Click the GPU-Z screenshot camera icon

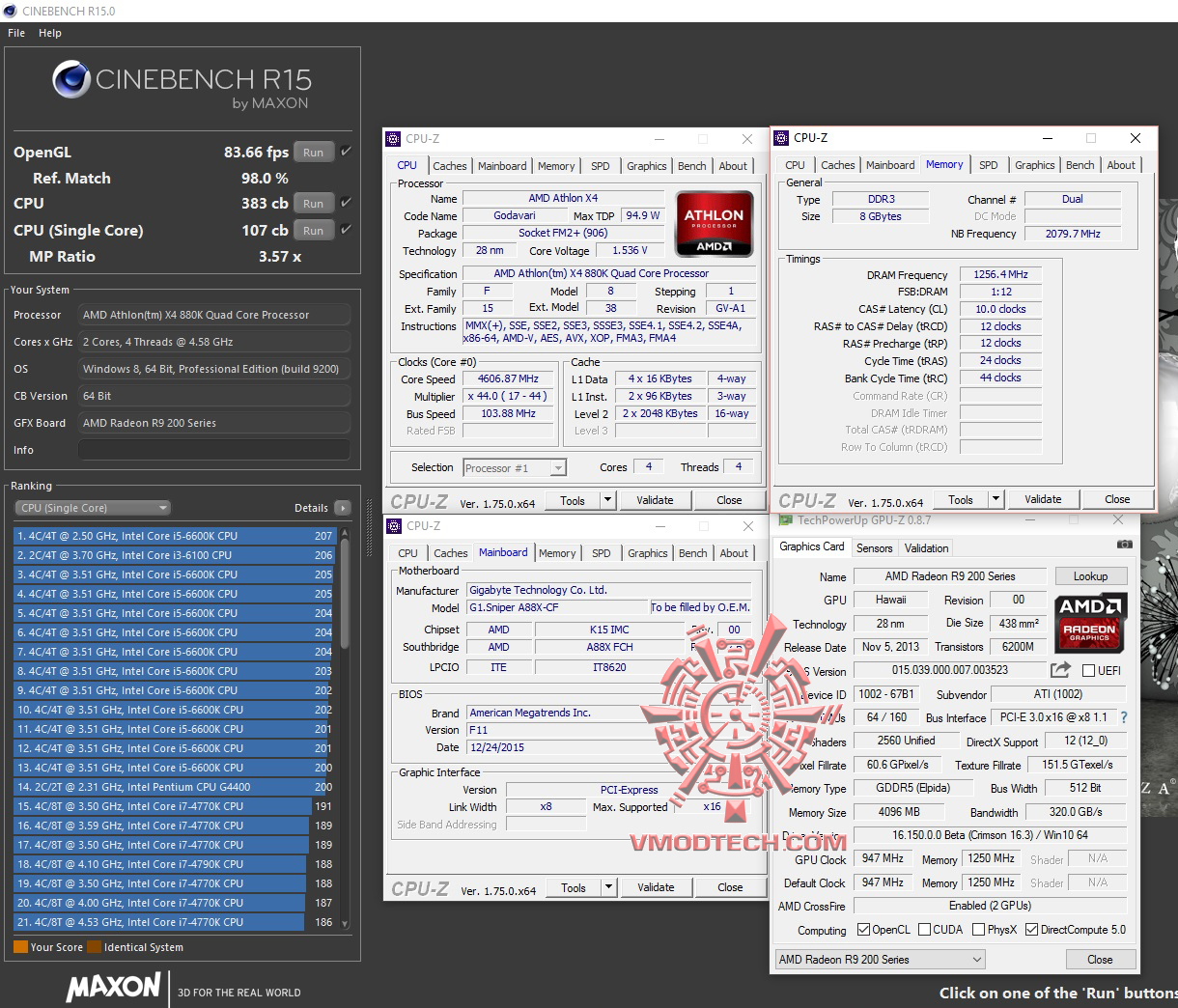(x=1124, y=545)
